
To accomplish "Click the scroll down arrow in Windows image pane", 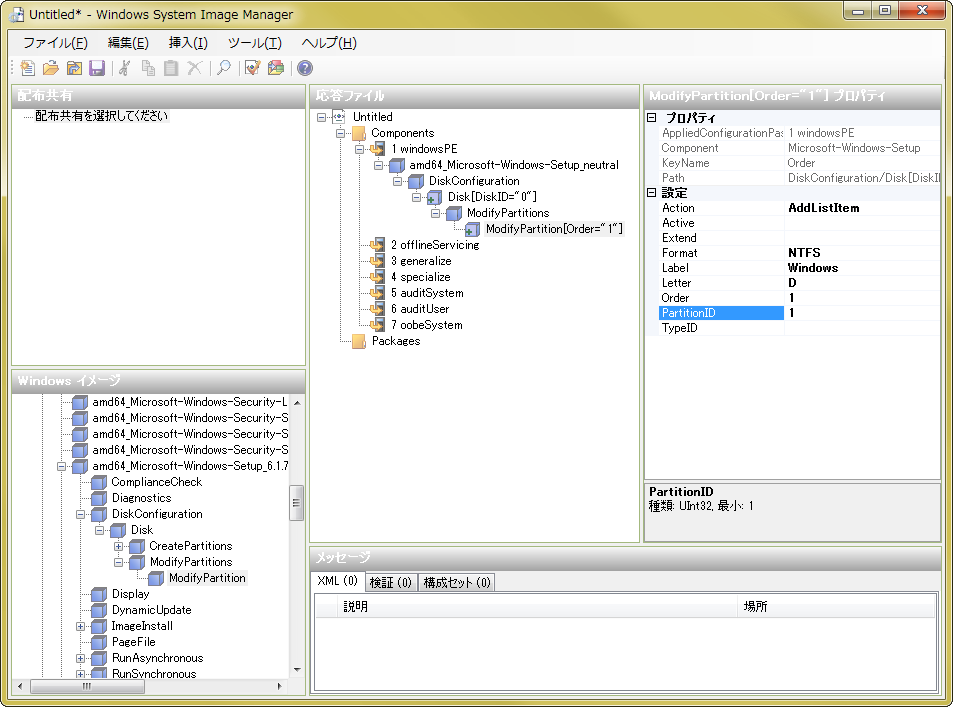I will (297, 670).
